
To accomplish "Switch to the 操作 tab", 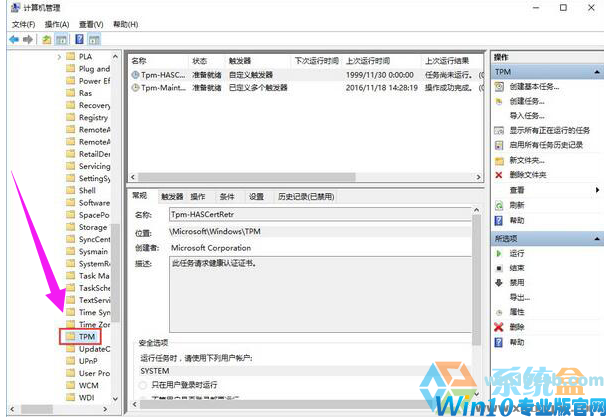I will point(197,197).
